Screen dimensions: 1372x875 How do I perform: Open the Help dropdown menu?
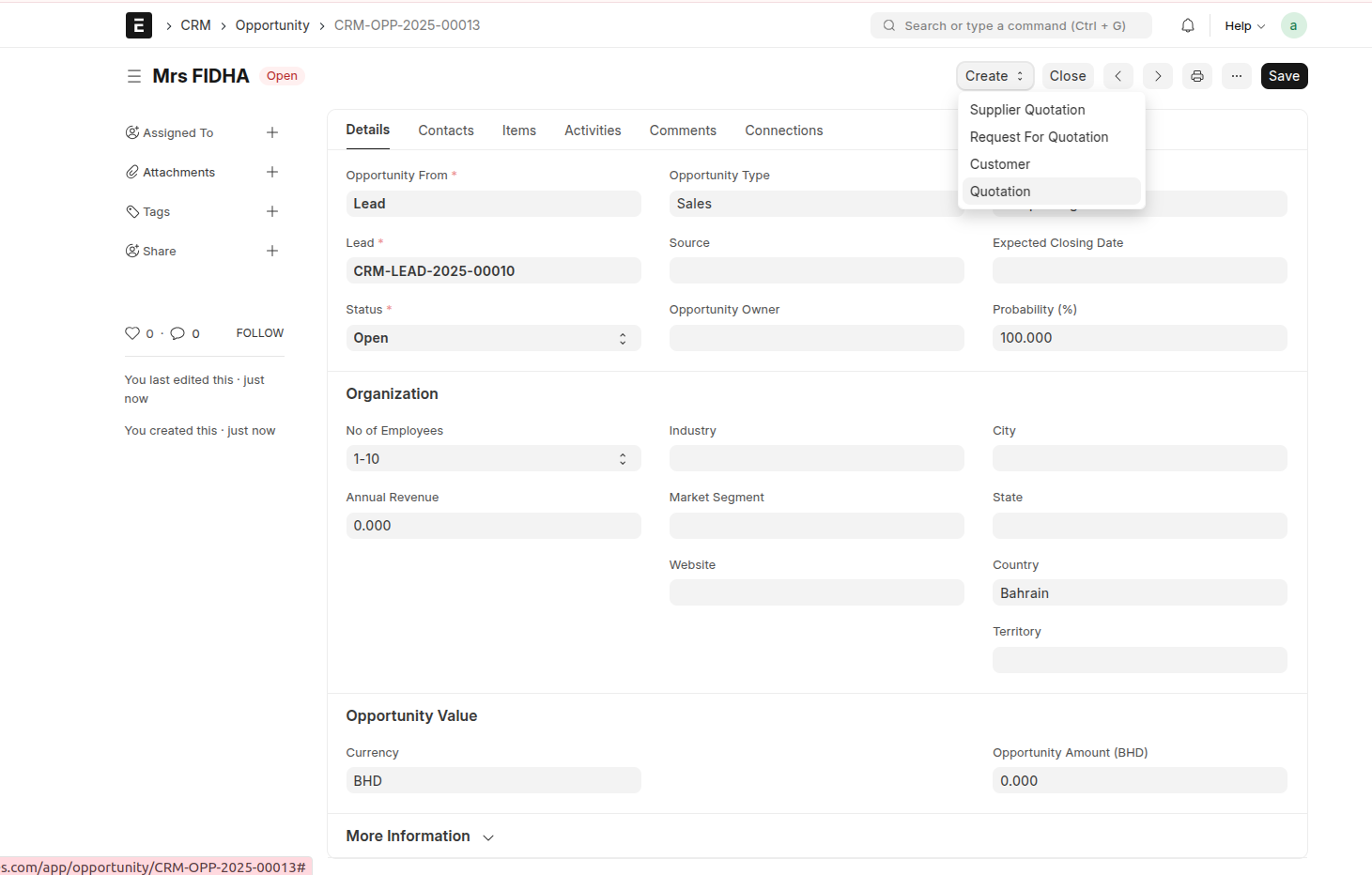(x=1244, y=25)
